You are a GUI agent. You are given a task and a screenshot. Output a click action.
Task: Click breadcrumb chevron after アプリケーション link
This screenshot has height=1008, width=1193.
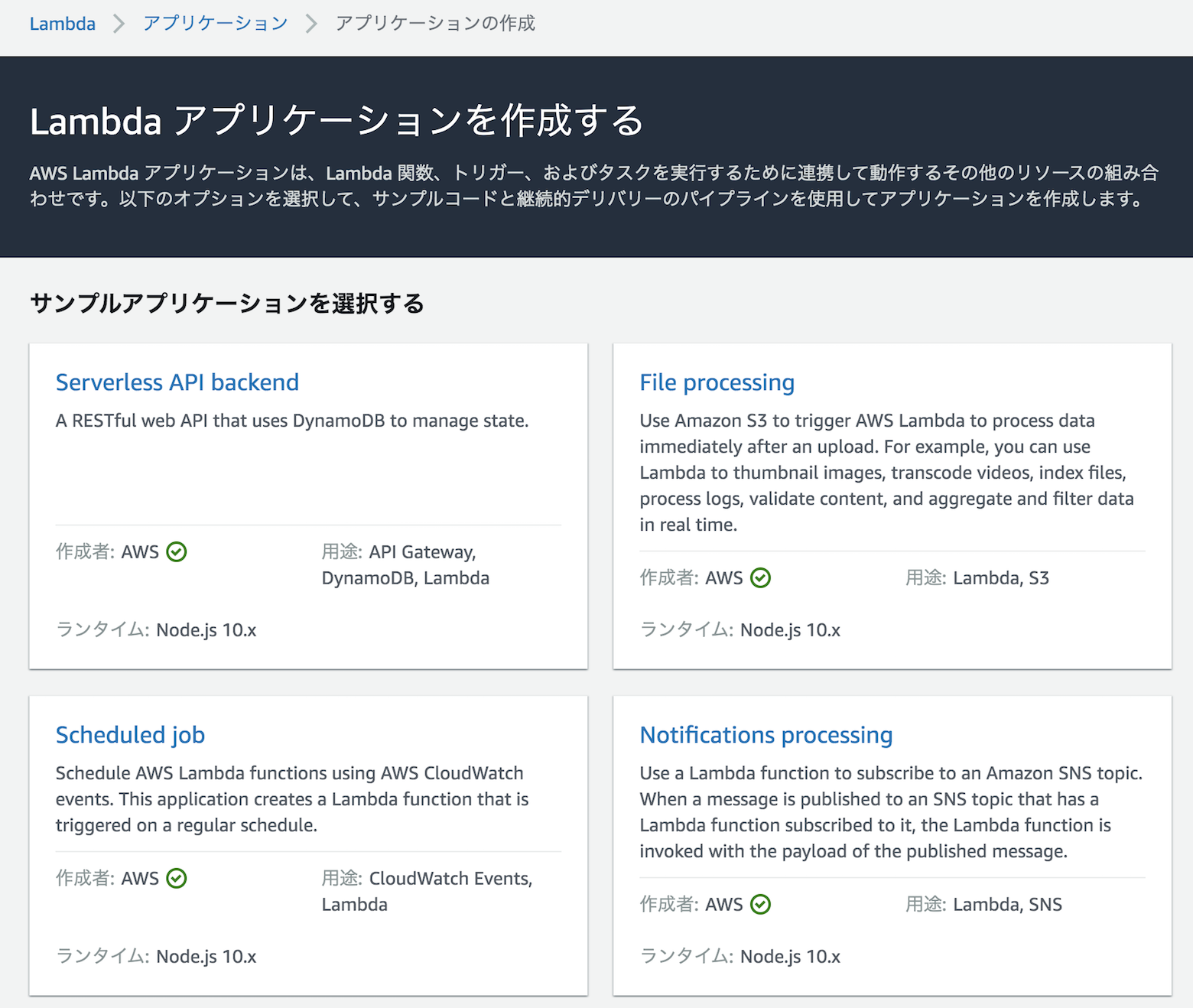tap(311, 24)
